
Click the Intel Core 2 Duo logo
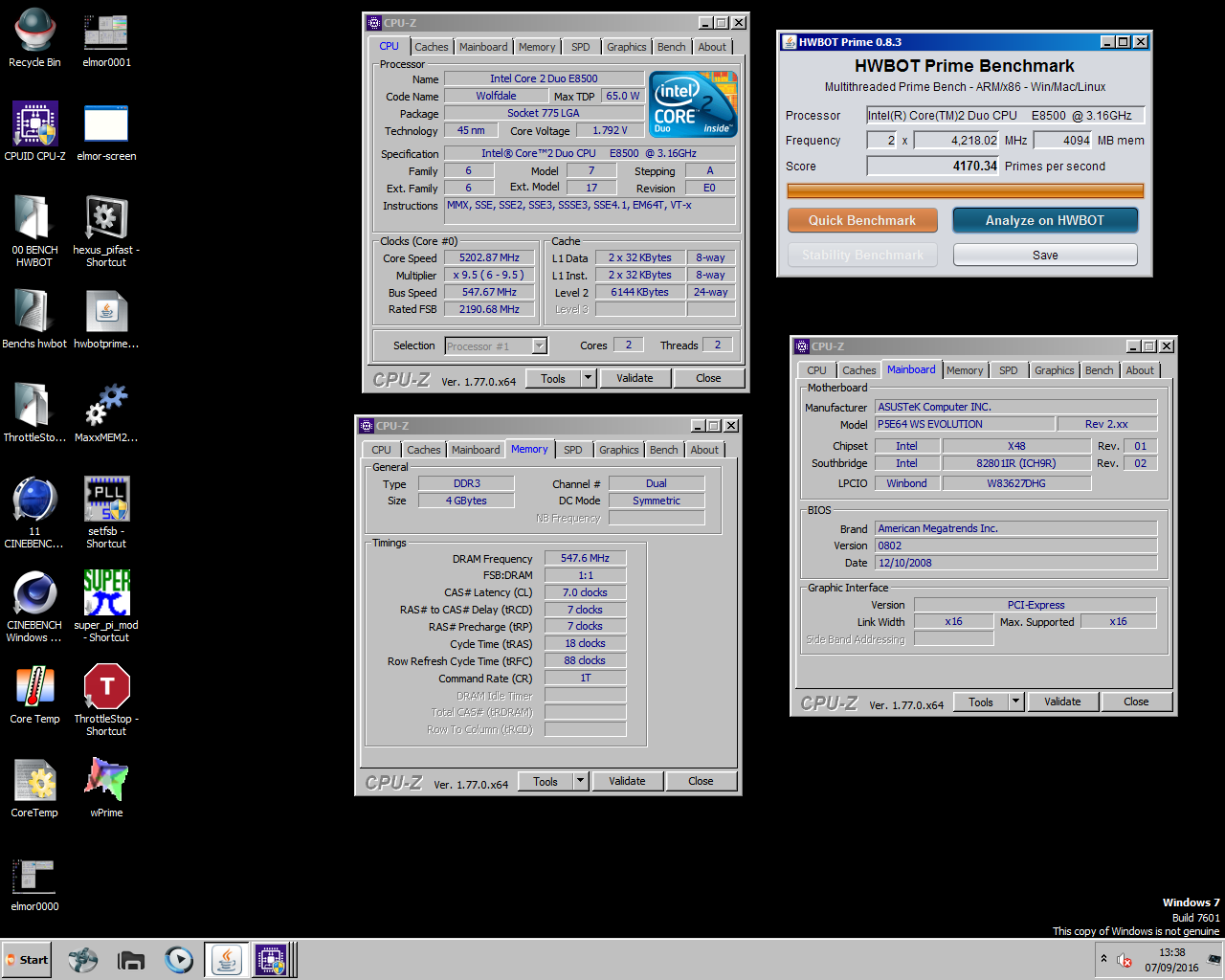click(x=694, y=104)
